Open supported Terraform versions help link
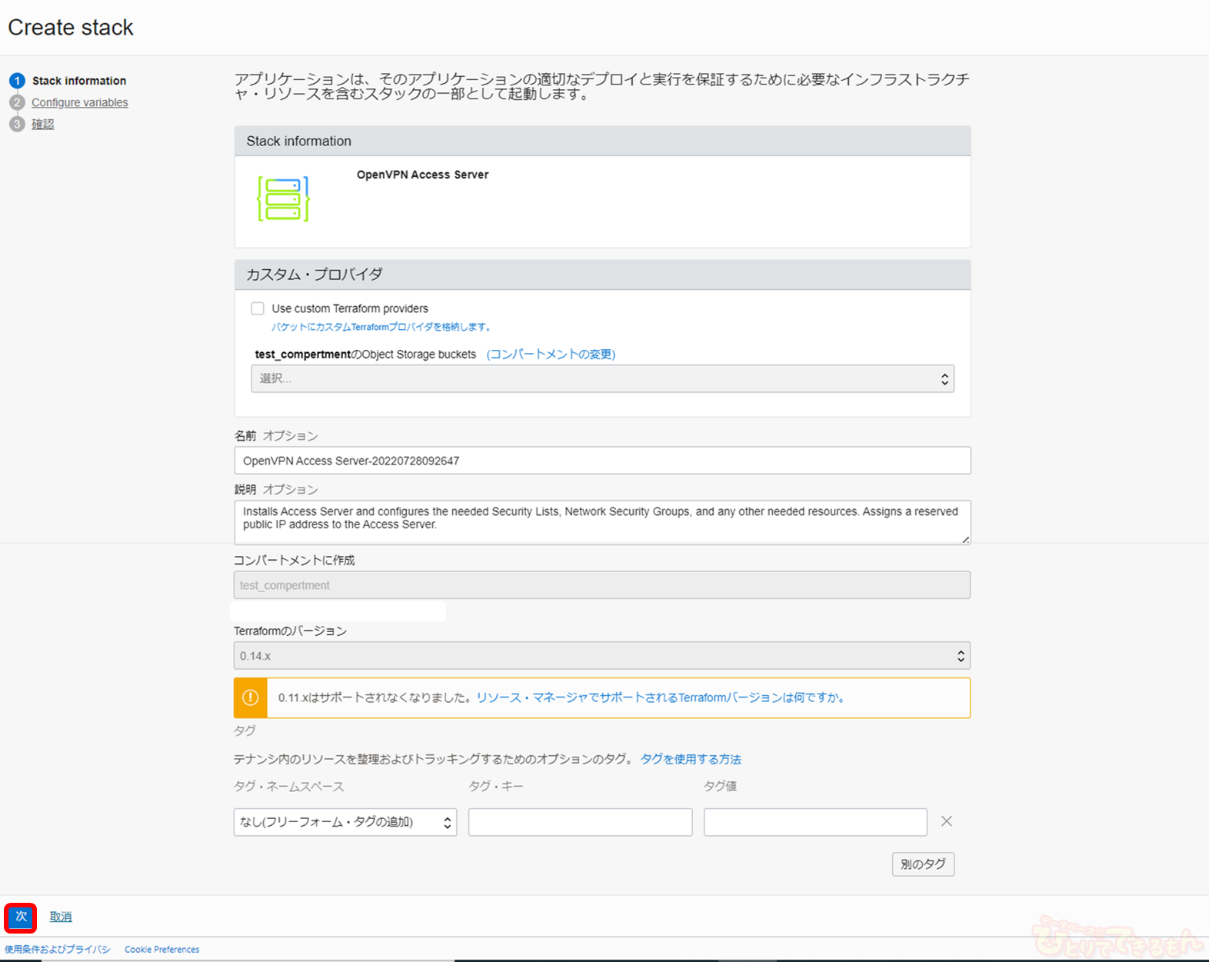This screenshot has width=1209, height=962. click(661, 698)
